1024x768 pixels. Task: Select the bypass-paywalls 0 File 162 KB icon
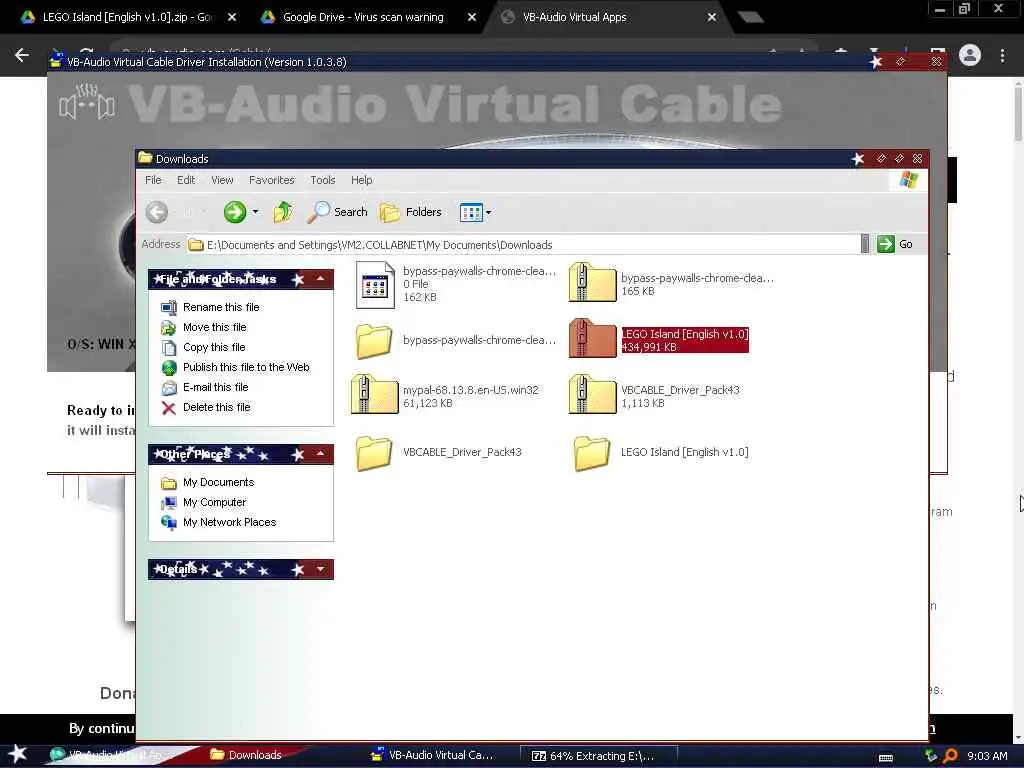pyautogui.click(x=375, y=285)
